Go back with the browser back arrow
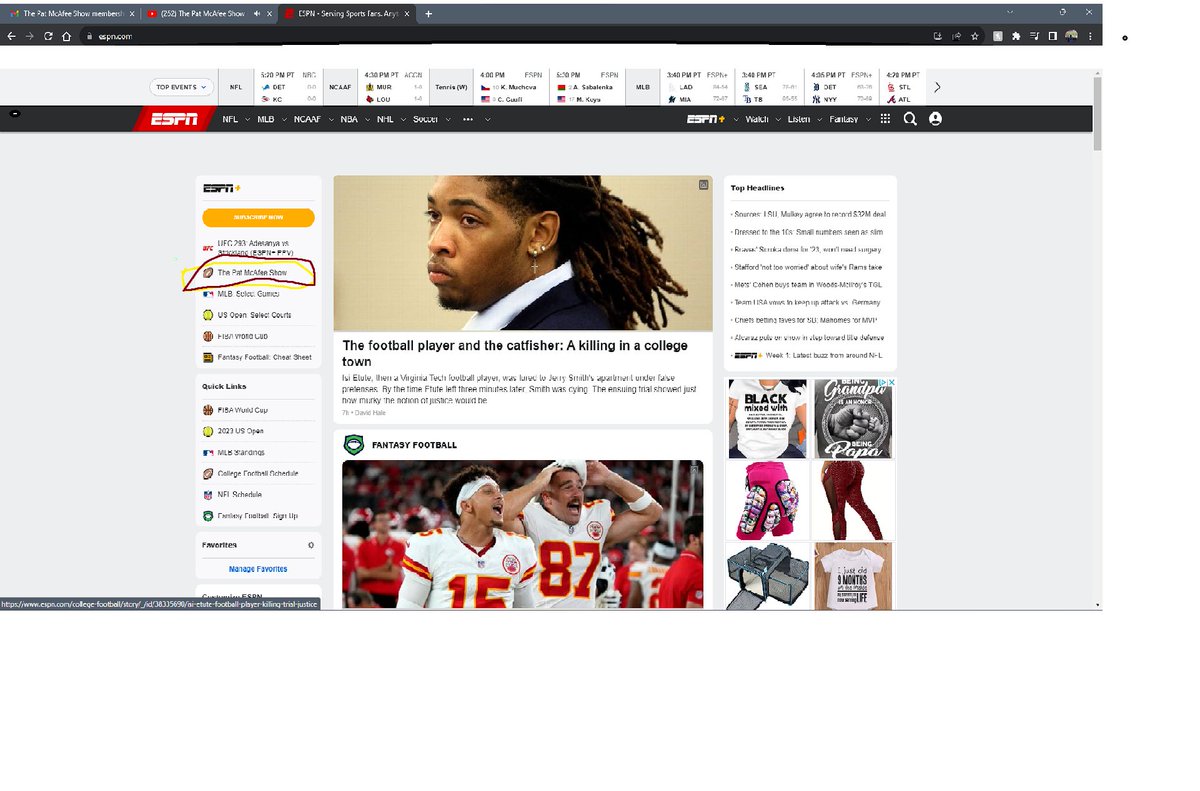 (11, 36)
